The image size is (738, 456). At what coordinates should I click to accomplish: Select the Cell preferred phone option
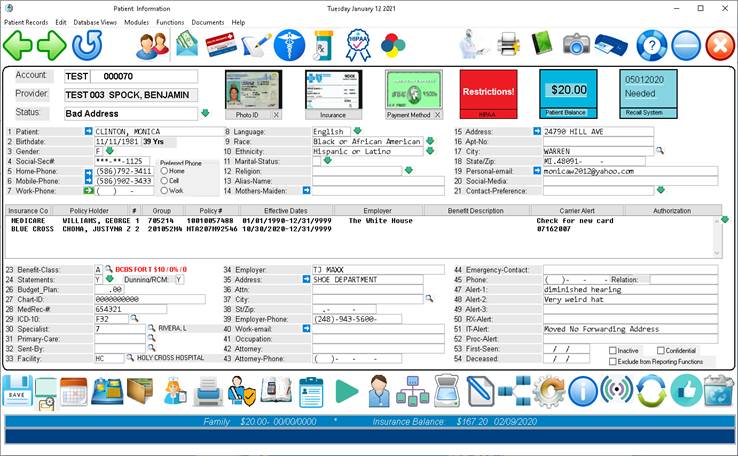coord(164,180)
